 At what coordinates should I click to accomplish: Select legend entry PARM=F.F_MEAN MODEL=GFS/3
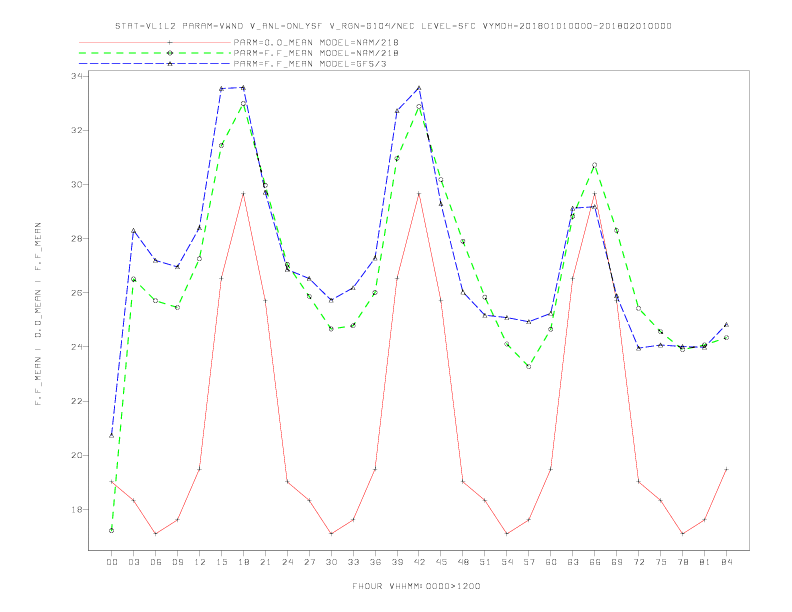point(310,64)
